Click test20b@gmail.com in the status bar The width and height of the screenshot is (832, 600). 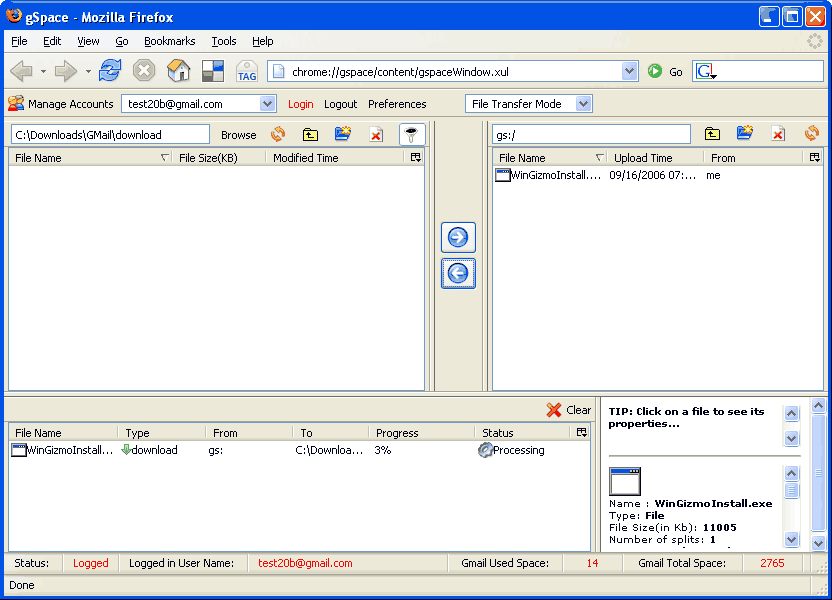[x=305, y=563]
